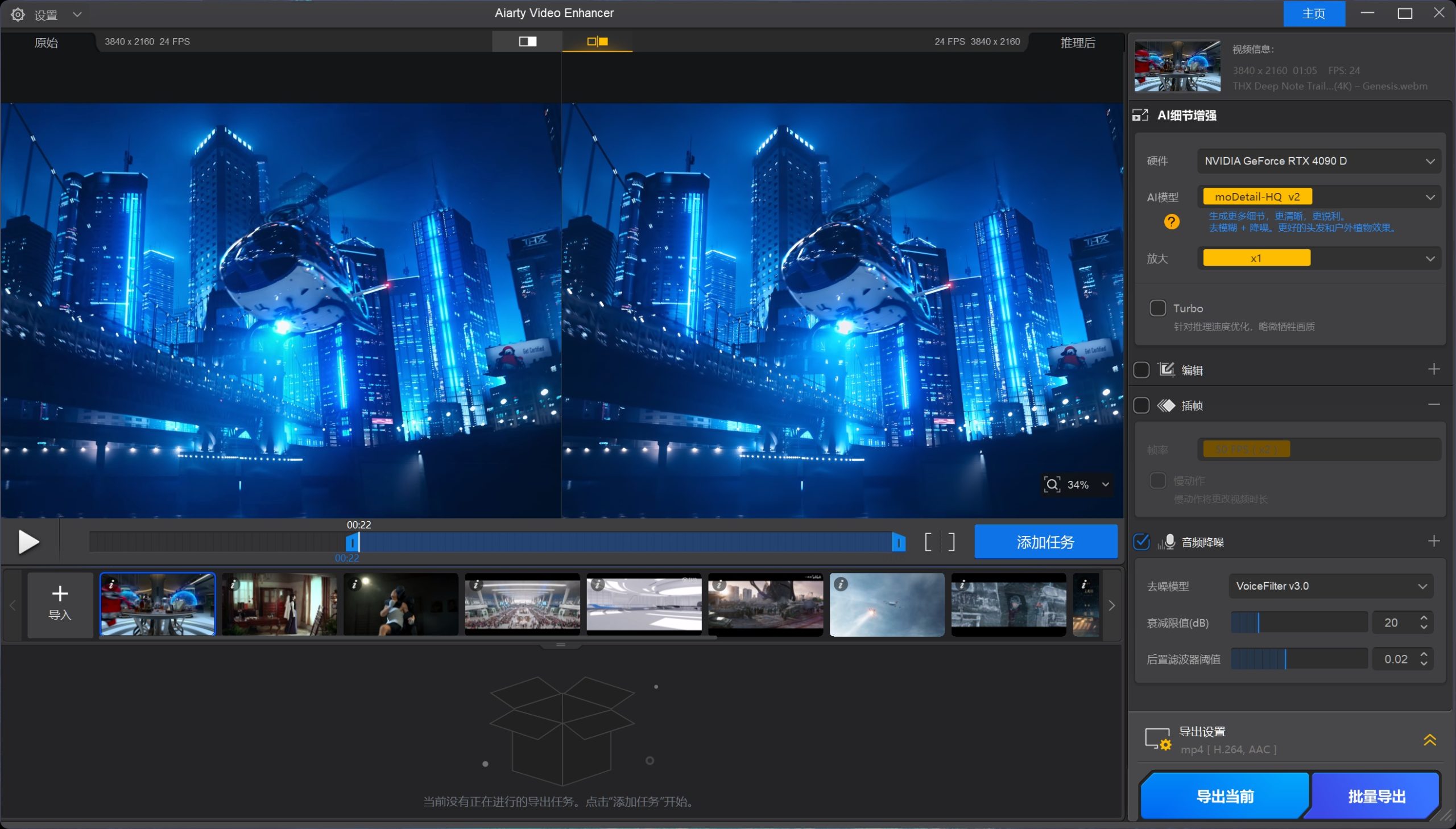
Task: Collapse the frame interpolation section minus icon
Action: pyautogui.click(x=1433, y=405)
